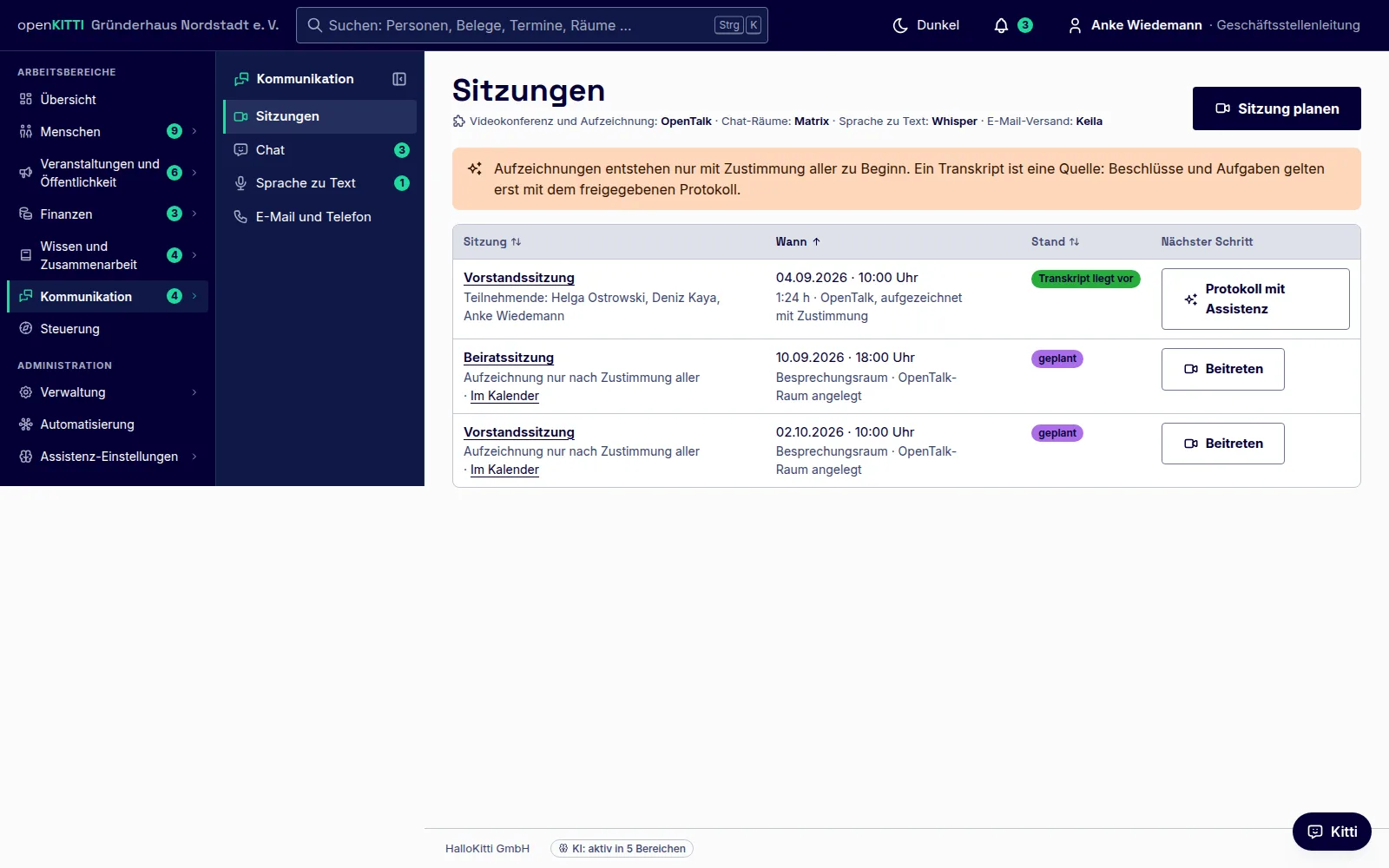Click the Übersicht dashboard icon
The width and height of the screenshot is (1389, 868).
click(x=26, y=99)
